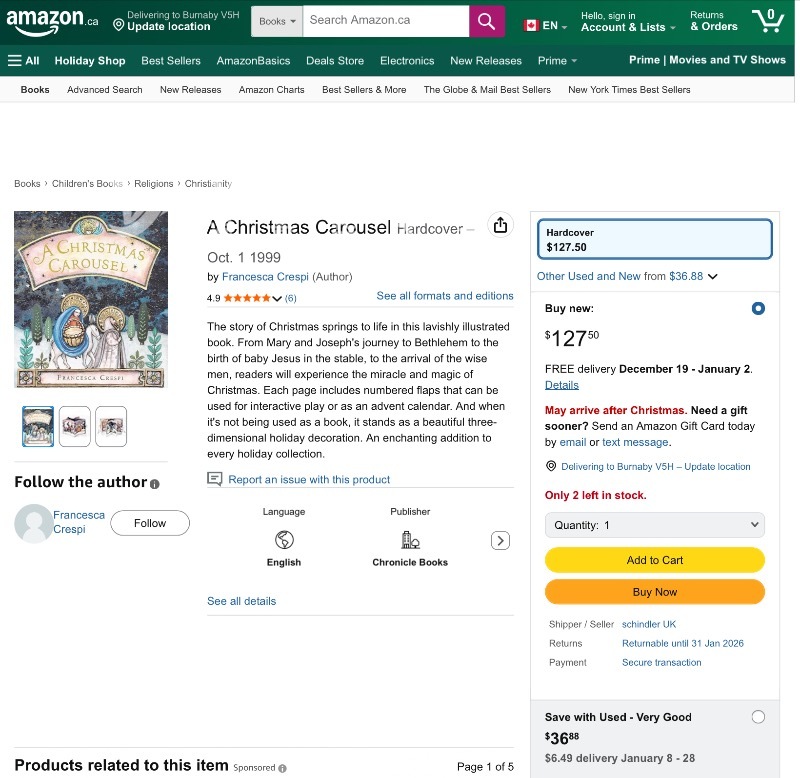The height and width of the screenshot is (778, 800).
Task: Click the Update location pin icon in header
Action: coord(118,23)
